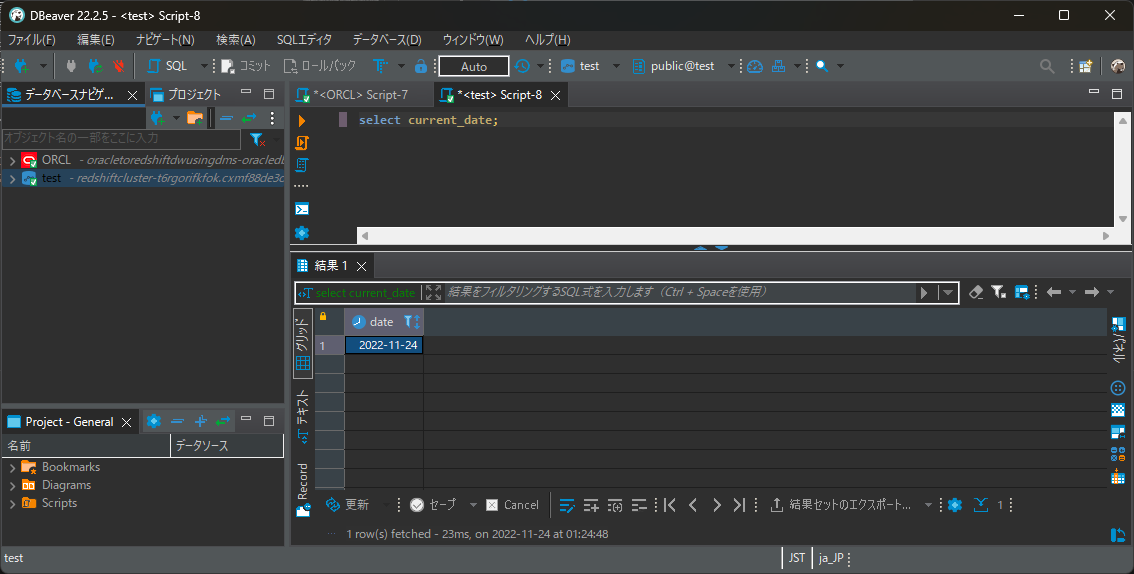Open the ヘルプ(H) menu
Image resolution: width=1134 pixels, height=574 pixels.
click(x=547, y=40)
